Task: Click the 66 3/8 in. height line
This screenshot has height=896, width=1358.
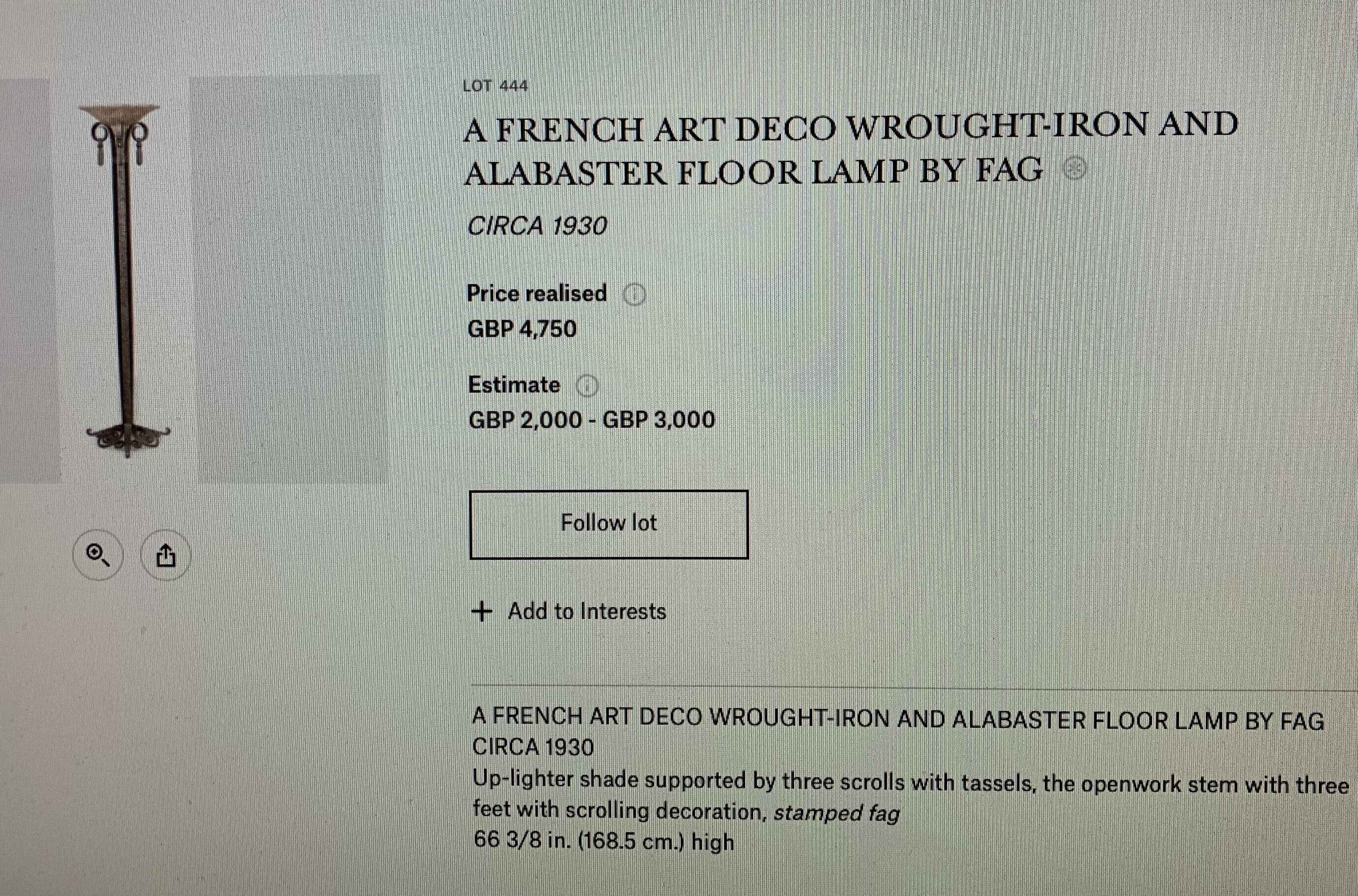Action: pos(603,841)
